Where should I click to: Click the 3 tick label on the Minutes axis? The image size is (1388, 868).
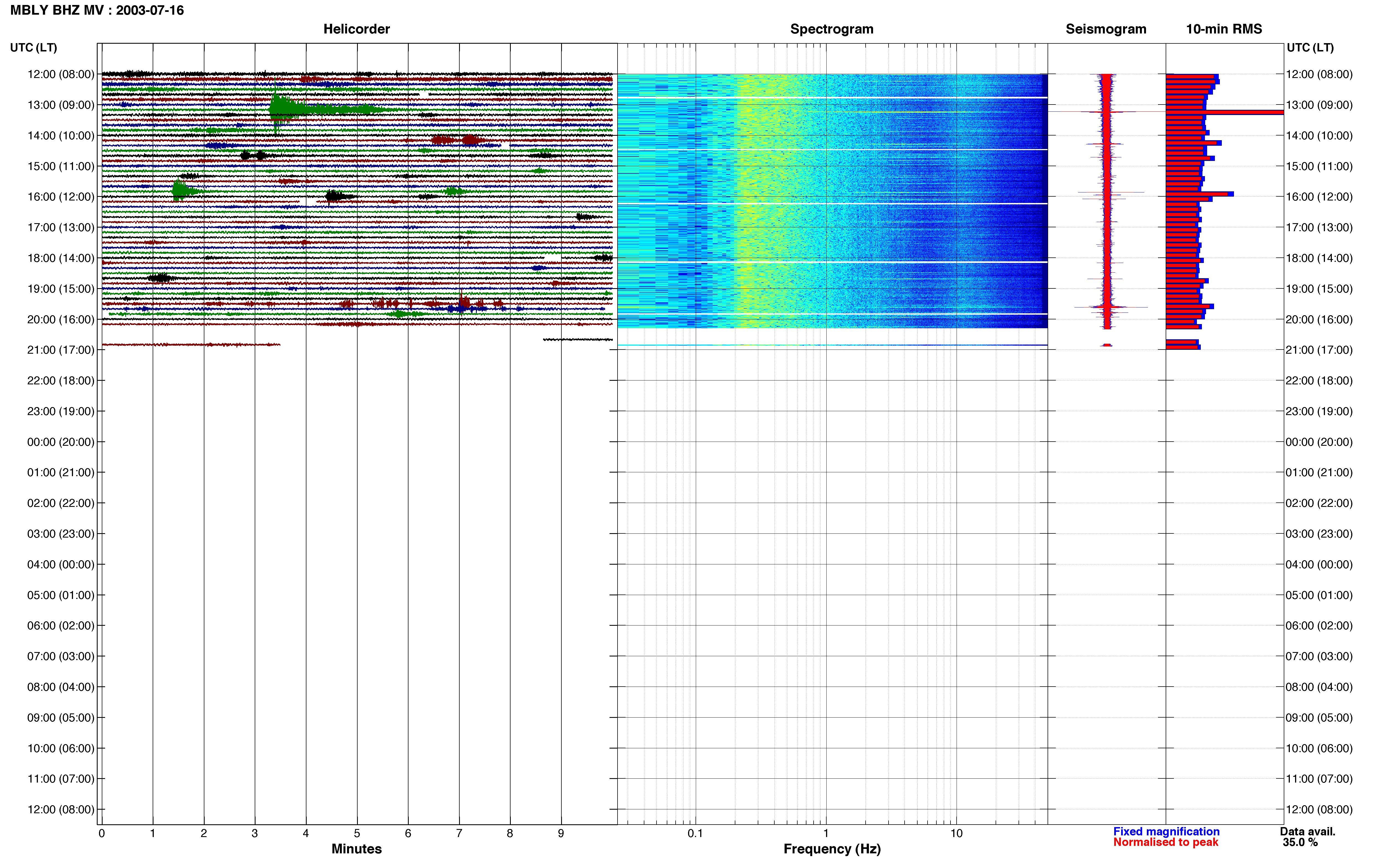pyautogui.click(x=255, y=833)
